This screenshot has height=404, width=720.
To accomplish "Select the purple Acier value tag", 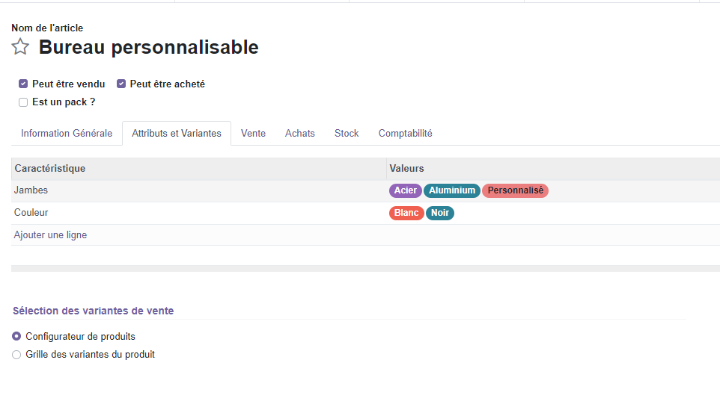I will pos(405,191).
